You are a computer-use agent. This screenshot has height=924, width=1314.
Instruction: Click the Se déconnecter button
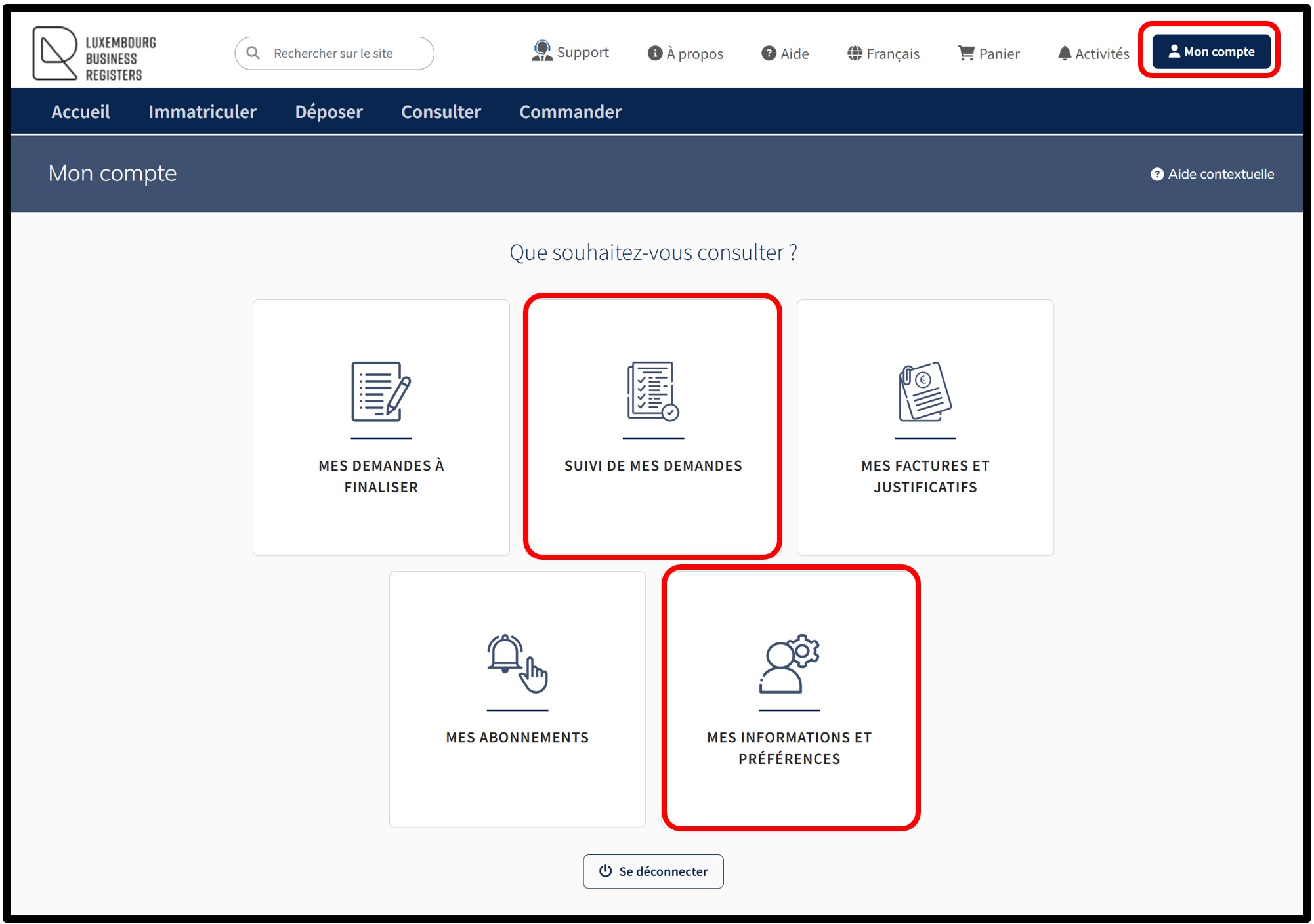tap(653, 871)
